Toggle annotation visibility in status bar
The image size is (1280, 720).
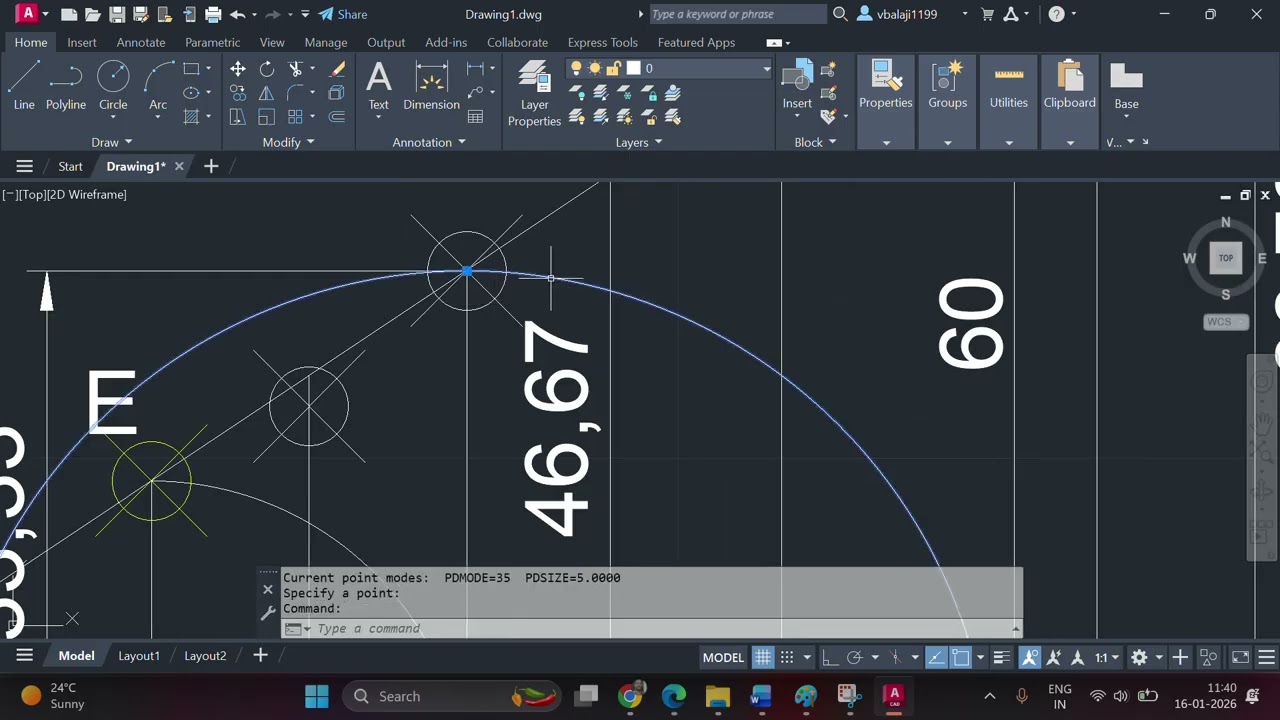[x=1029, y=657]
